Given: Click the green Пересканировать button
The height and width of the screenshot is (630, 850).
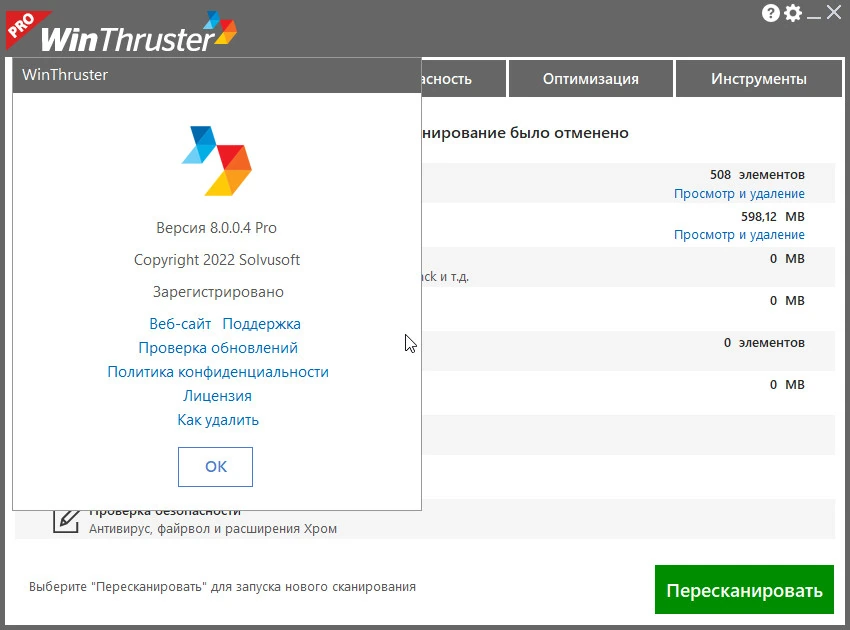Looking at the screenshot, I should click(x=744, y=589).
